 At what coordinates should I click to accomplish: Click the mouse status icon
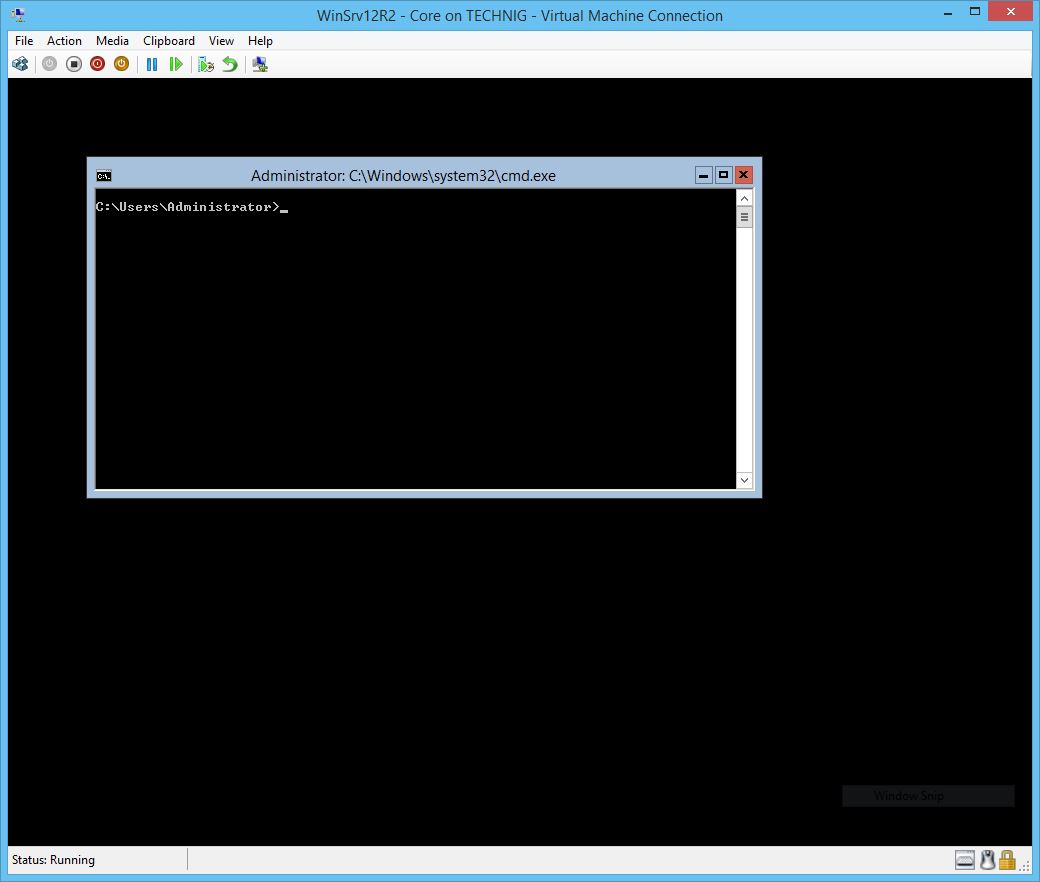tap(987, 859)
